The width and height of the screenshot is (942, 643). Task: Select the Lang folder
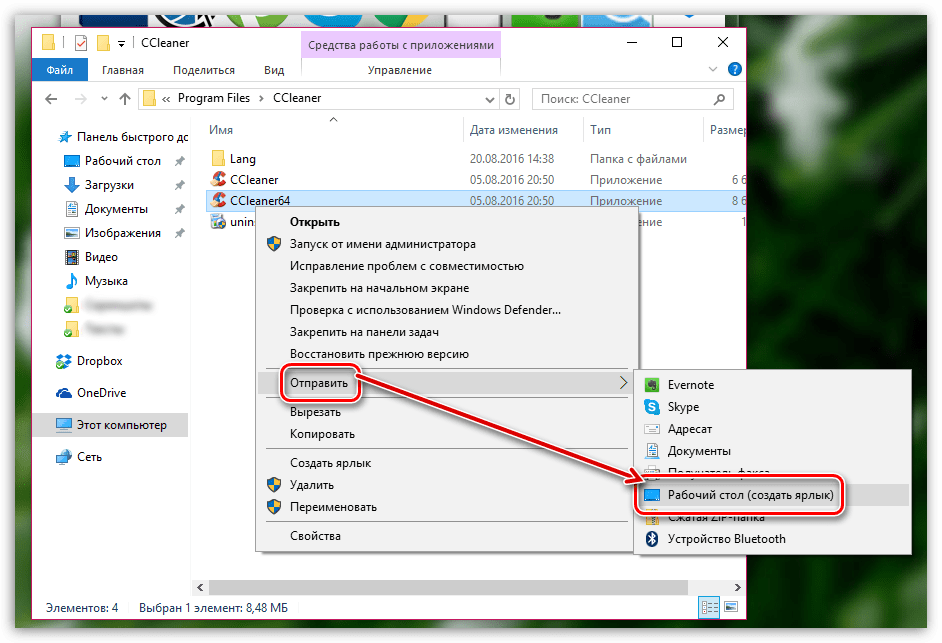click(x=242, y=159)
